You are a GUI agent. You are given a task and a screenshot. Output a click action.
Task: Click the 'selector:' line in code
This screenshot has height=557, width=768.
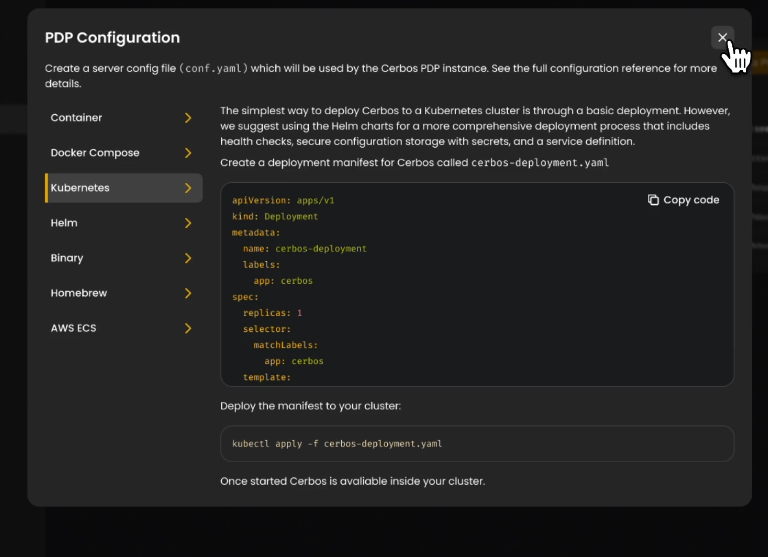click(x=267, y=329)
